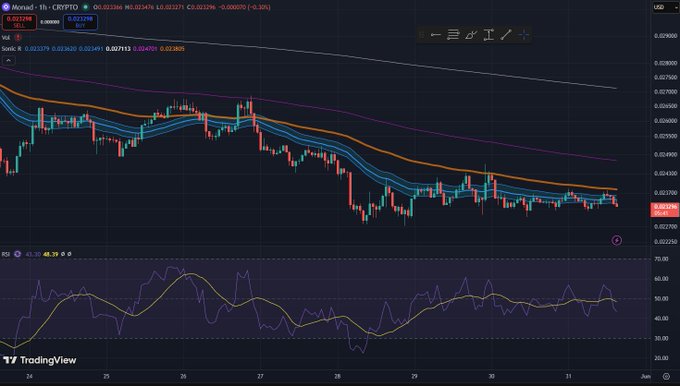Select the Brush drawing tool
Image resolution: width=680 pixels, height=386 pixels.
(471, 35)
